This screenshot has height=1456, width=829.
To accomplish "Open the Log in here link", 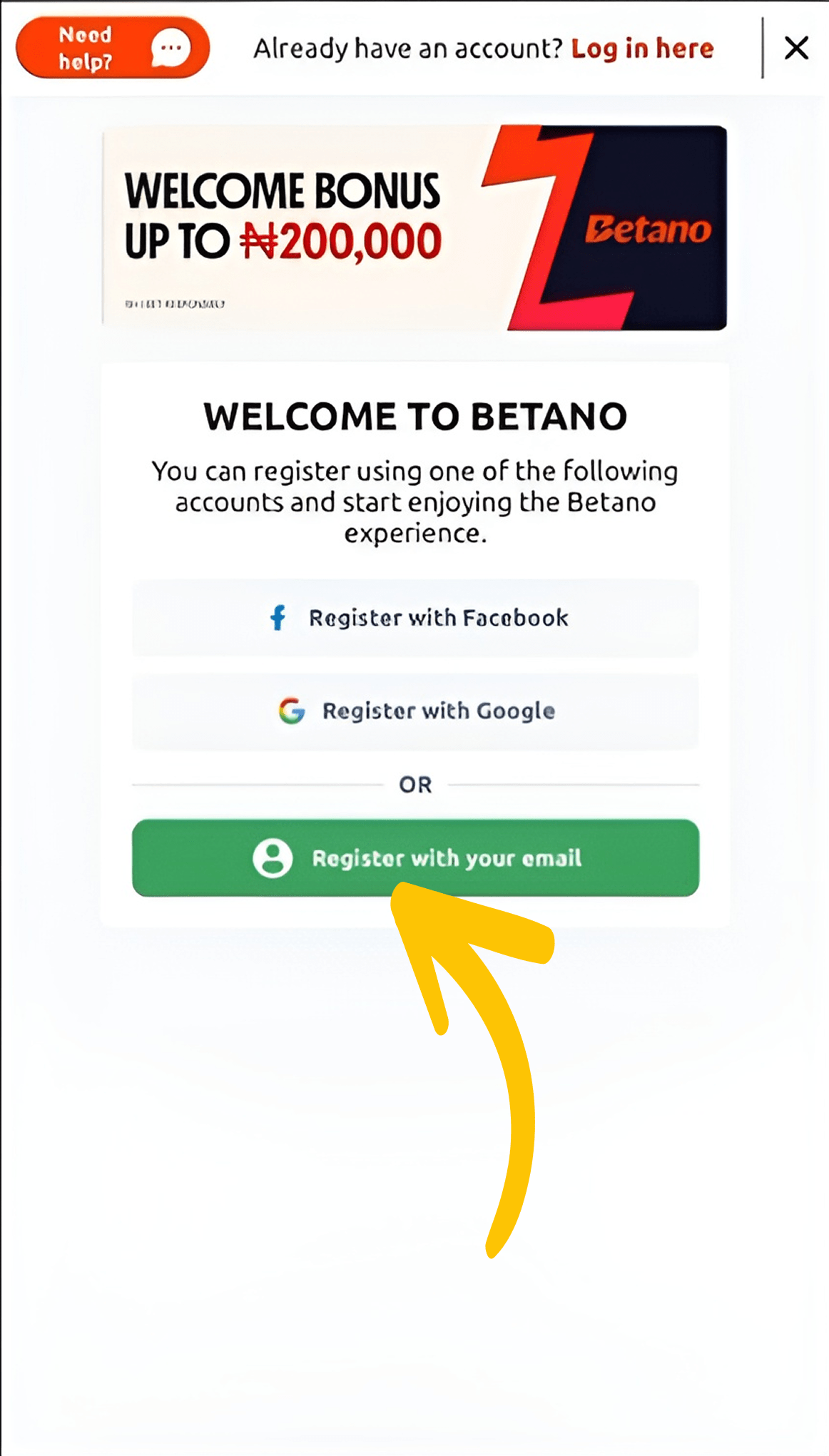I will pyautogui.click(x=643, y=49).
